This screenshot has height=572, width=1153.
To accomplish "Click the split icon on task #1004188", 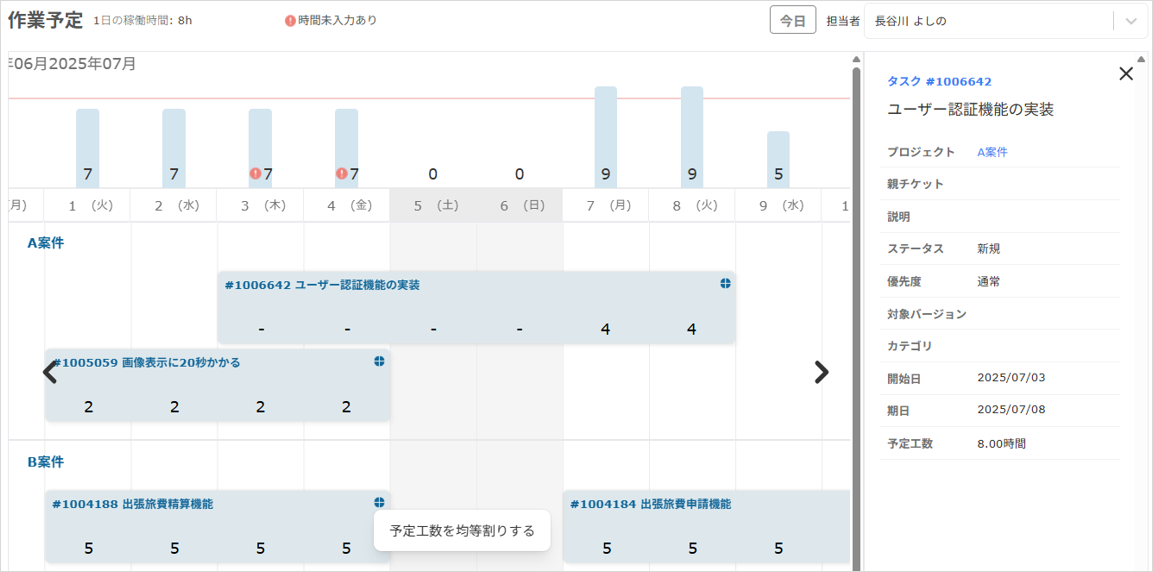I will click(379, 503).
